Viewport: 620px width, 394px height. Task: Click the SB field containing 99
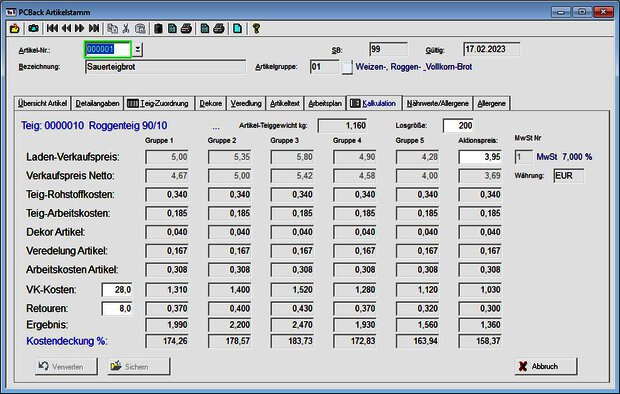coord(388,49)
